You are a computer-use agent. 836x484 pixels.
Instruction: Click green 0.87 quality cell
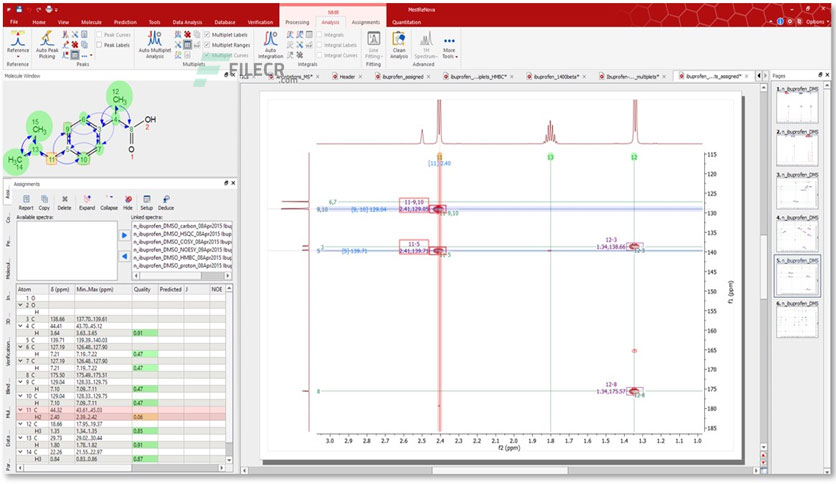[145, 459]
